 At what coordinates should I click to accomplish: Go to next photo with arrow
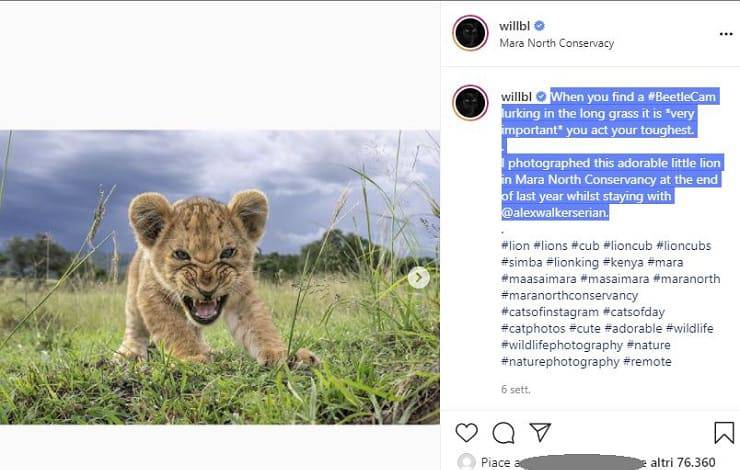pos(419,278)
